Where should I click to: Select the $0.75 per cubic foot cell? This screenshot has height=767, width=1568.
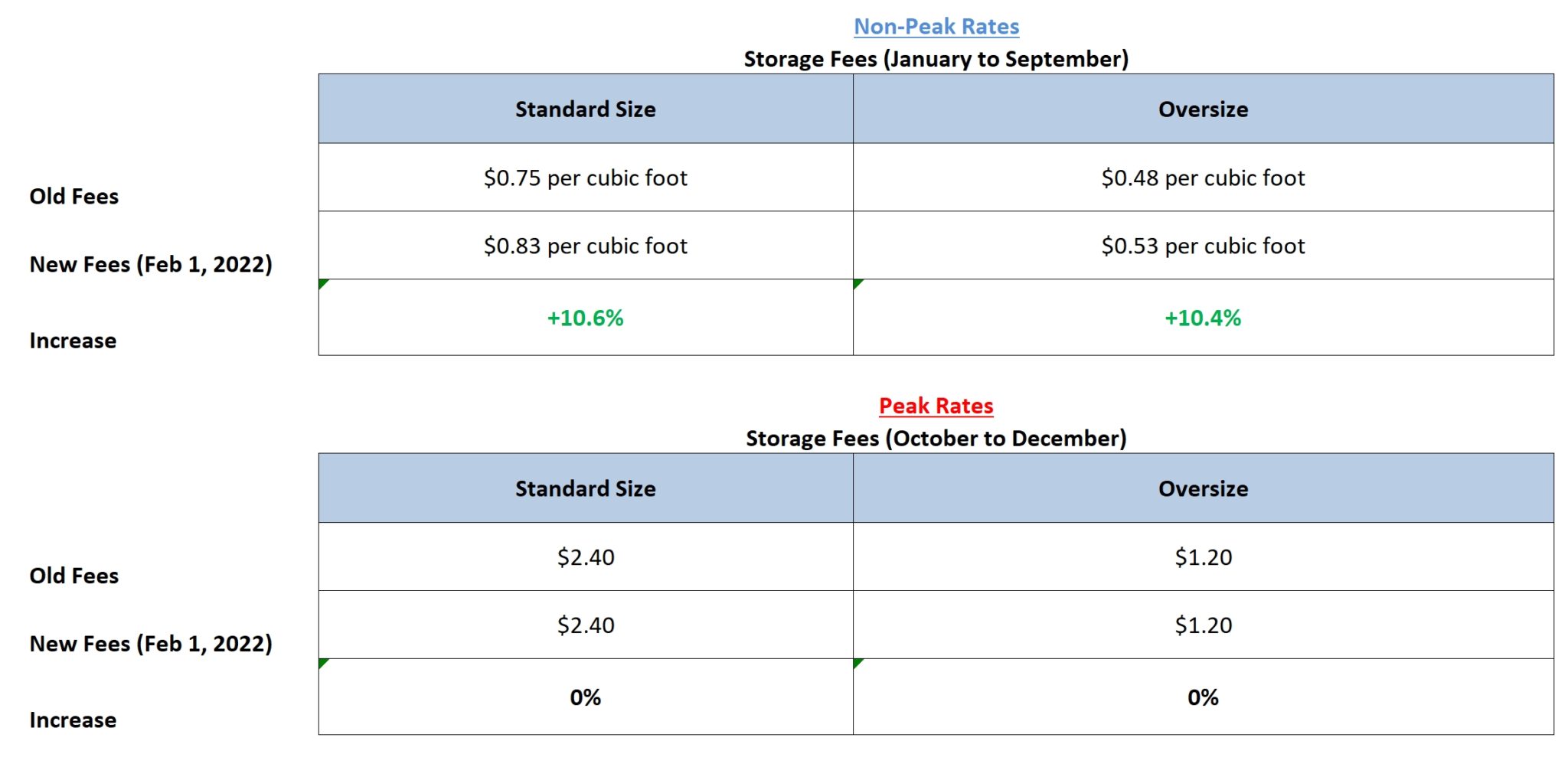click(585, 178)
